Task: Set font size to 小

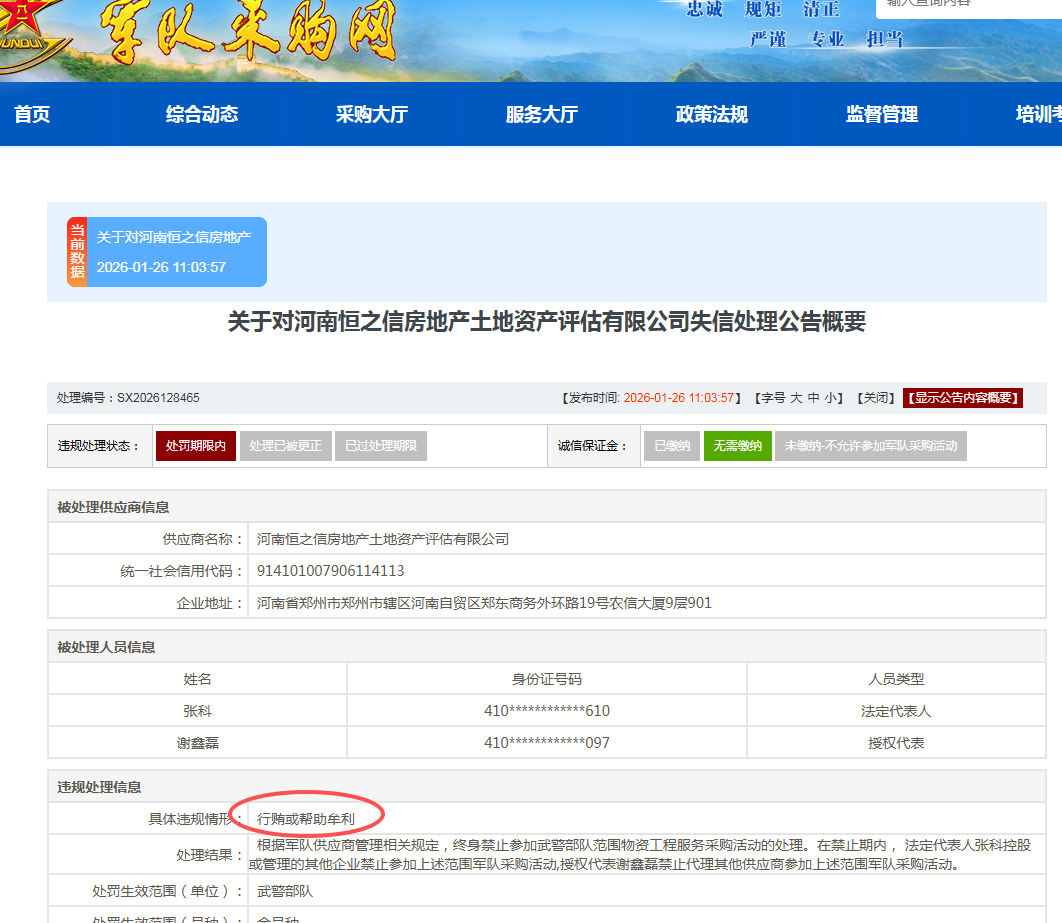Action: click(830, 398)
